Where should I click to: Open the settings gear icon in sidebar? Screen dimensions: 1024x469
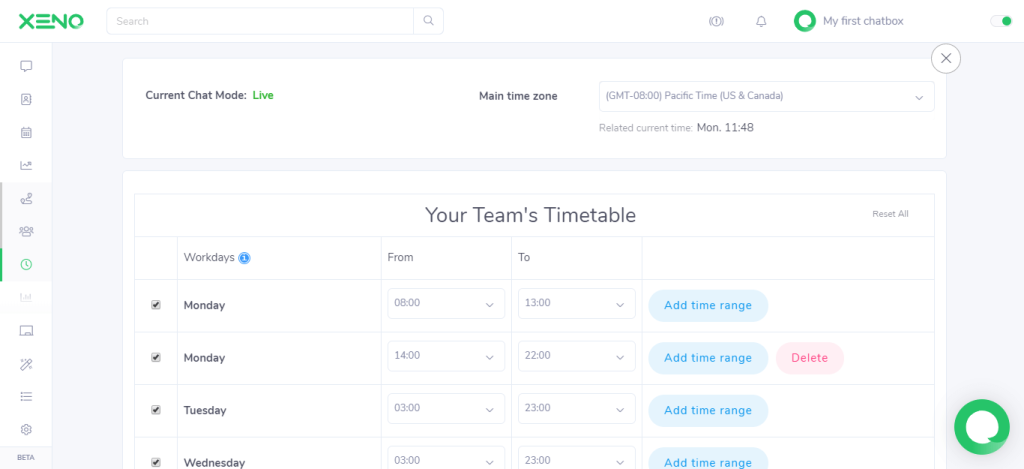click(26, 429)
